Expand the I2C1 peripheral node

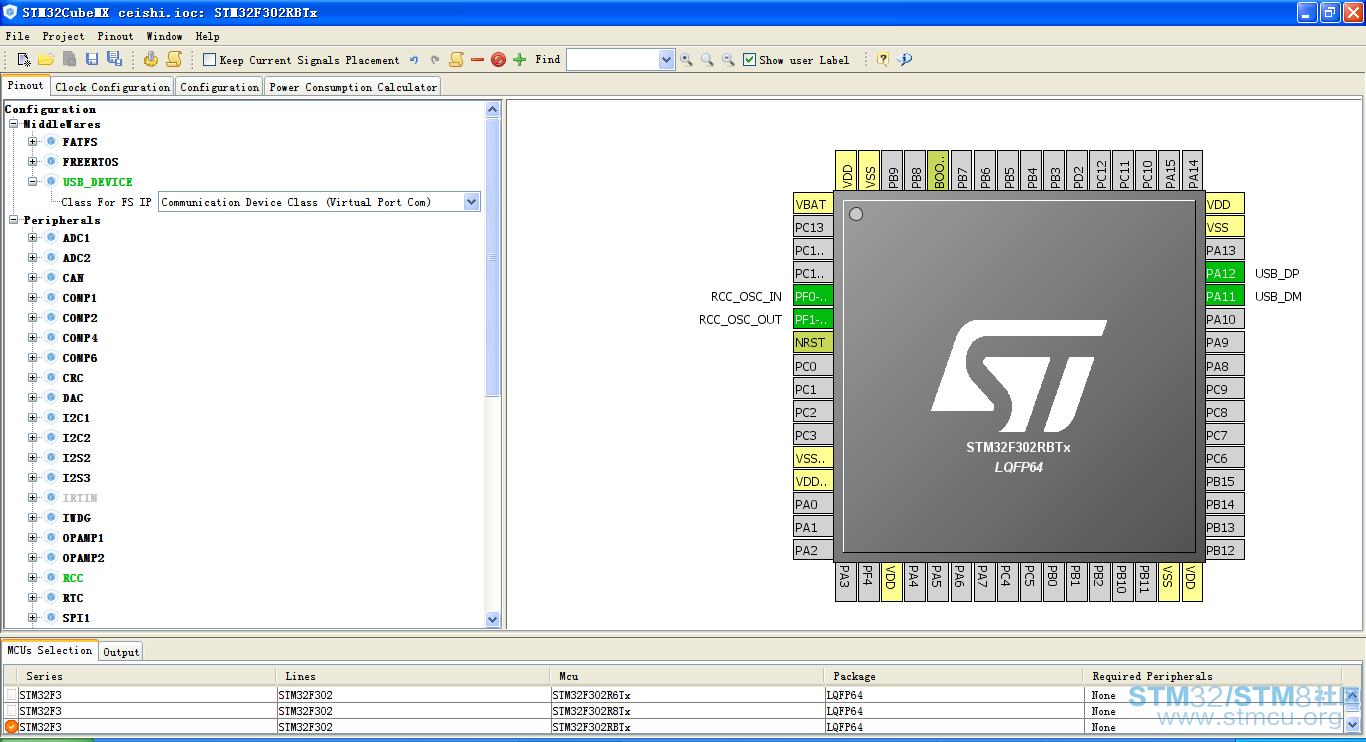[33, 418]
